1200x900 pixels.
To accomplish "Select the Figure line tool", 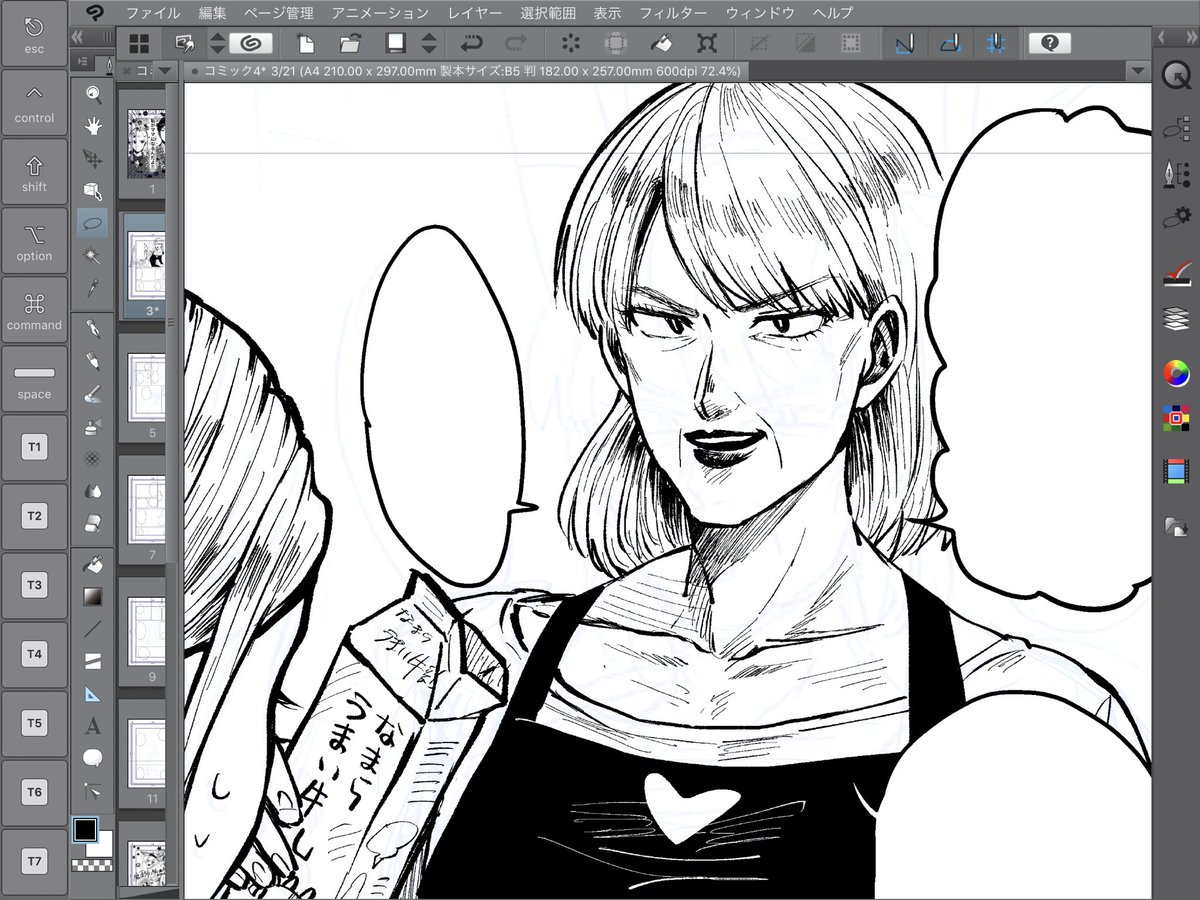I will (93, 628).
